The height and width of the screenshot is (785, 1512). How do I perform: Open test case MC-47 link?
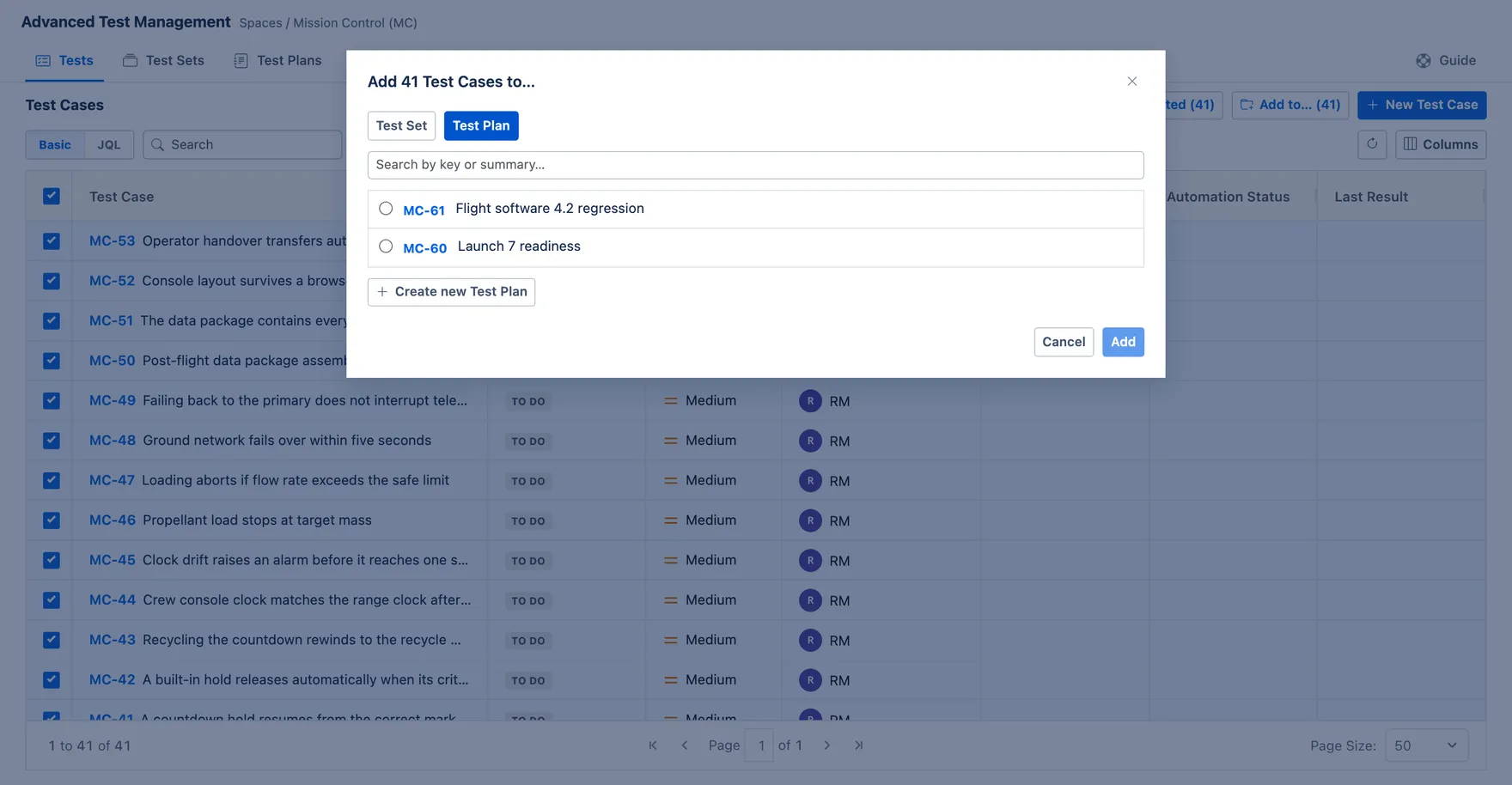click(x=112, y=480)
